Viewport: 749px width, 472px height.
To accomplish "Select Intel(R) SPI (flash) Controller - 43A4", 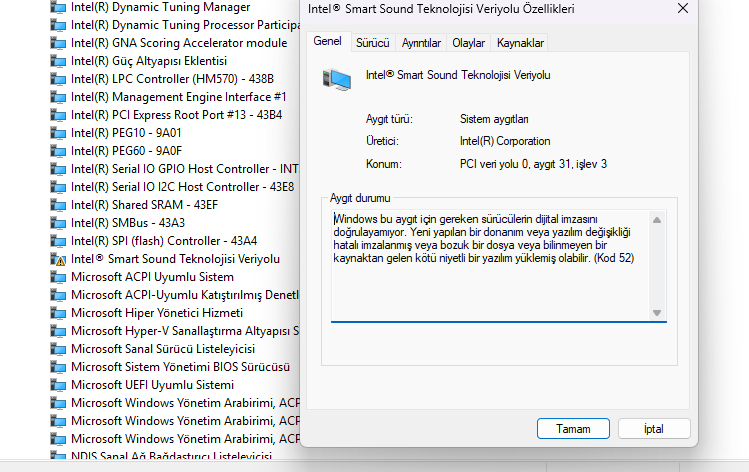I will point(164,241).
